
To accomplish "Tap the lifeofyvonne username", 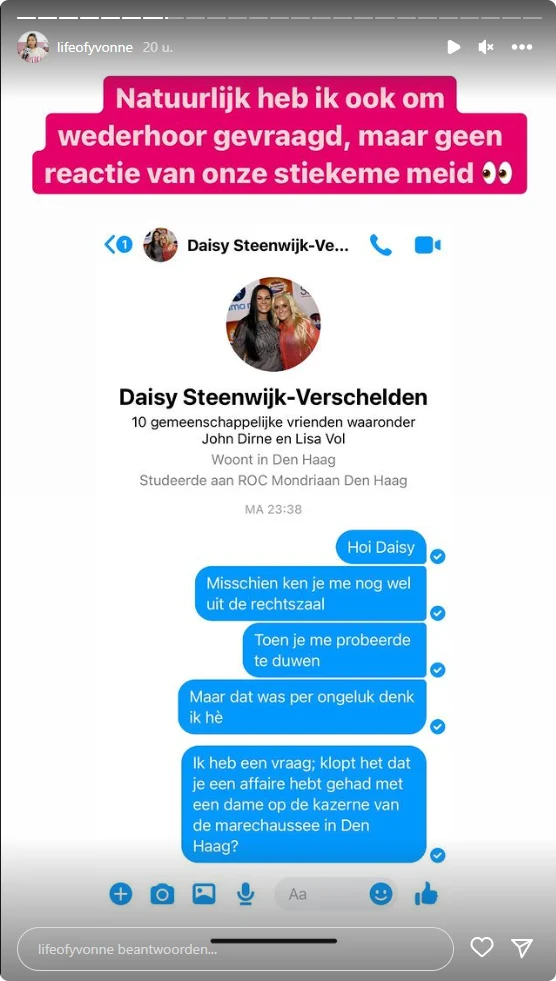I will [x=95, y=48].
